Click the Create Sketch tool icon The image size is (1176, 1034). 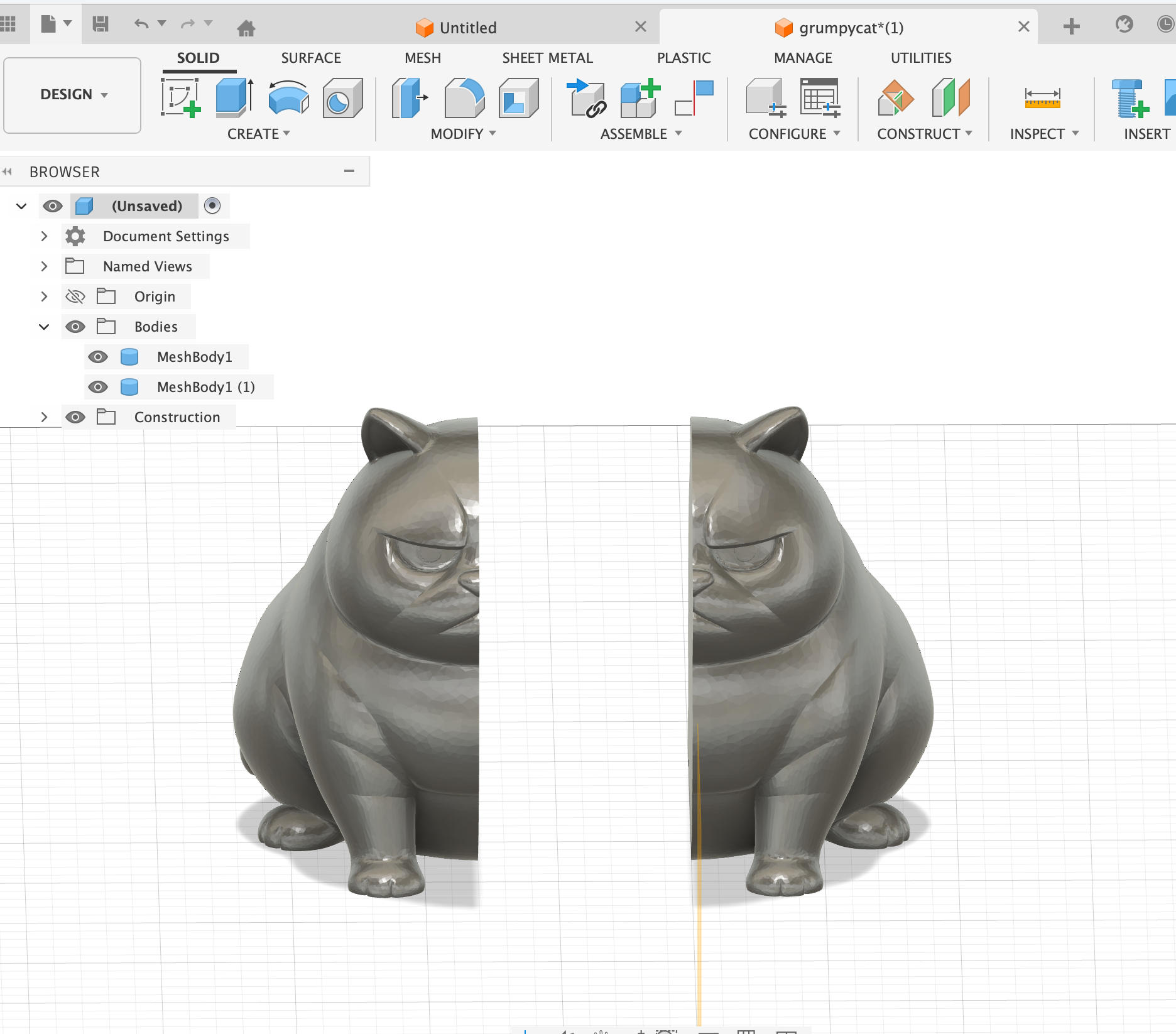click(180, 98)
